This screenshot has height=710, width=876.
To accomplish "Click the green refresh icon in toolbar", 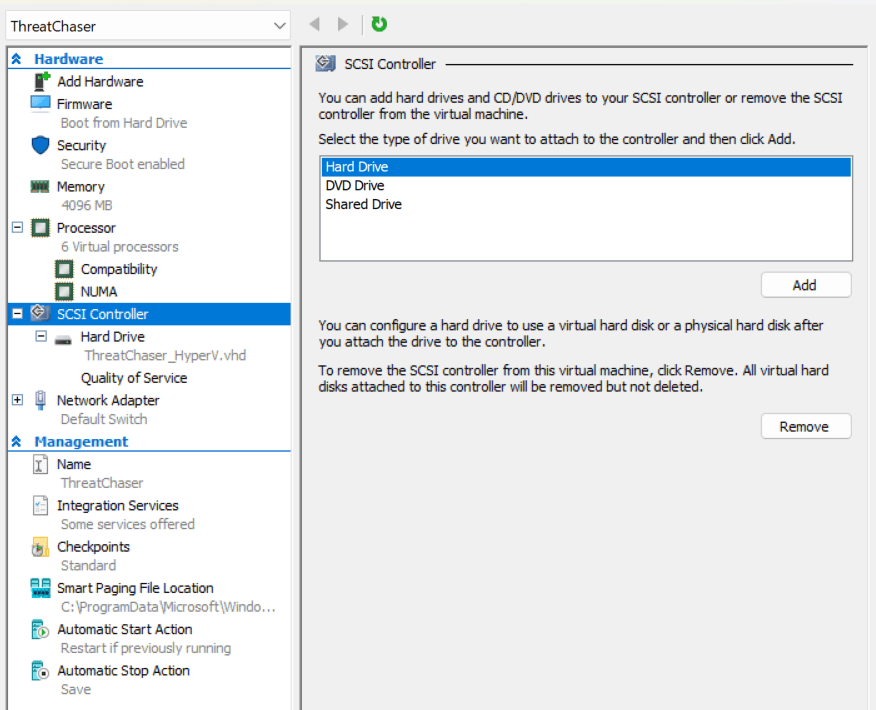I will [379, 24].
